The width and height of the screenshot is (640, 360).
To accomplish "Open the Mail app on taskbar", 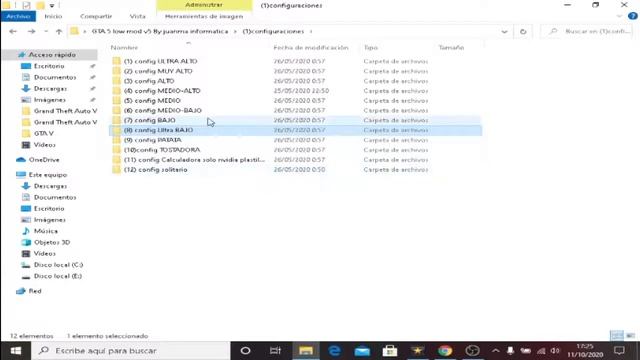I will click(362, 351).
